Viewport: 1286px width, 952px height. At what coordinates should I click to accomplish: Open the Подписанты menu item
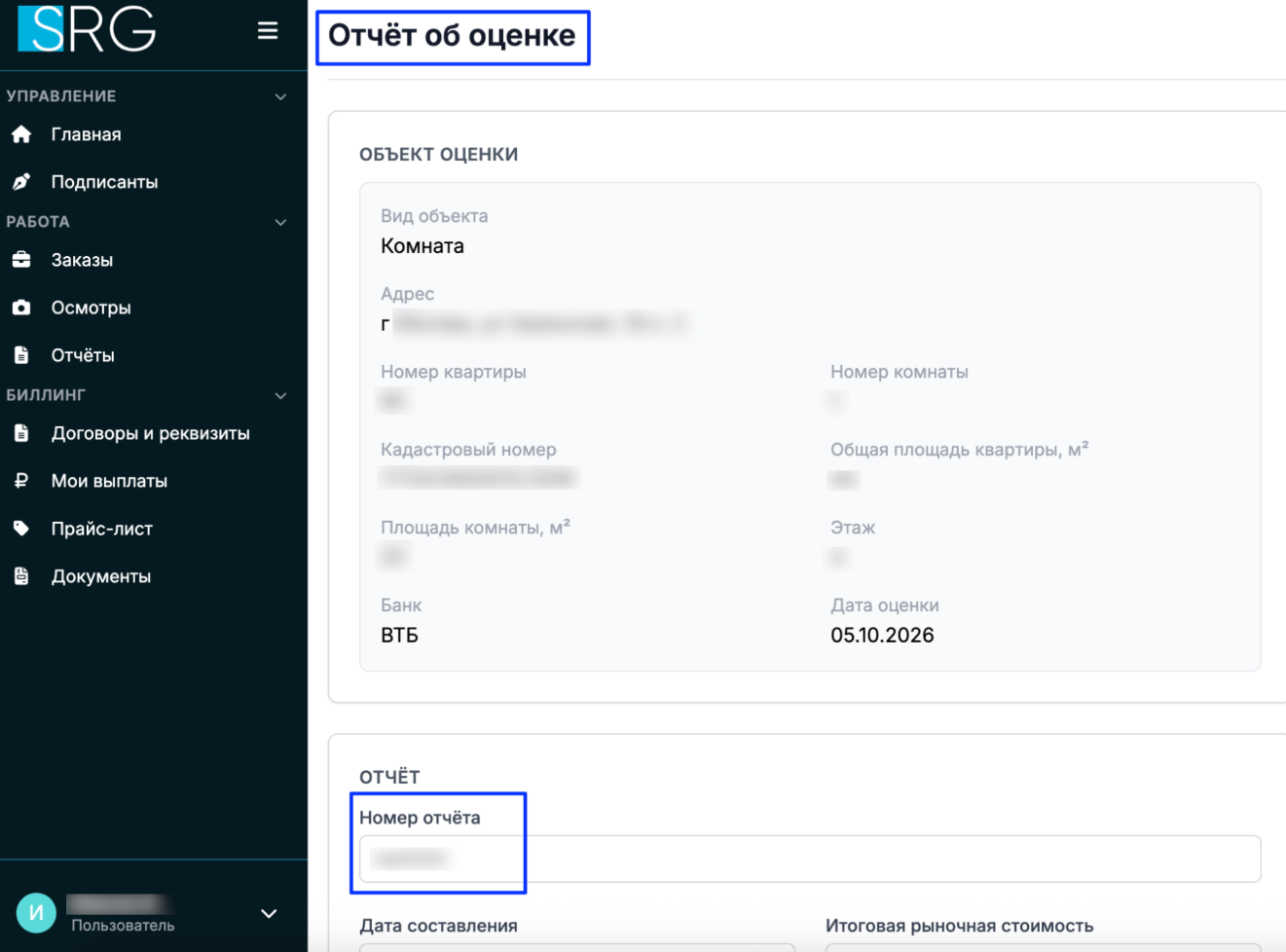pos(105,182)
